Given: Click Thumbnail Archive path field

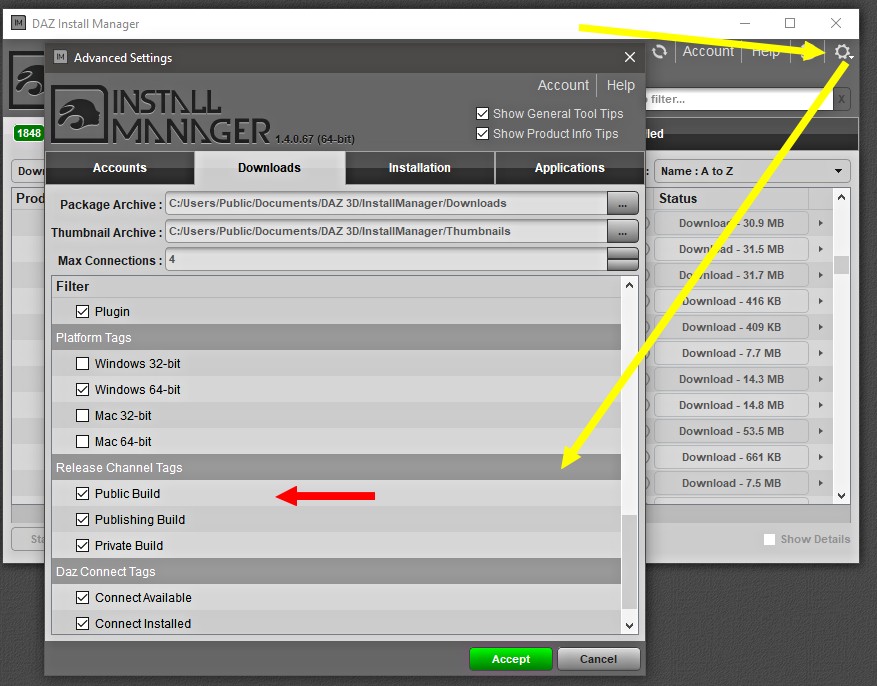Looking at the screenshot, I should (x=386, y=231).
